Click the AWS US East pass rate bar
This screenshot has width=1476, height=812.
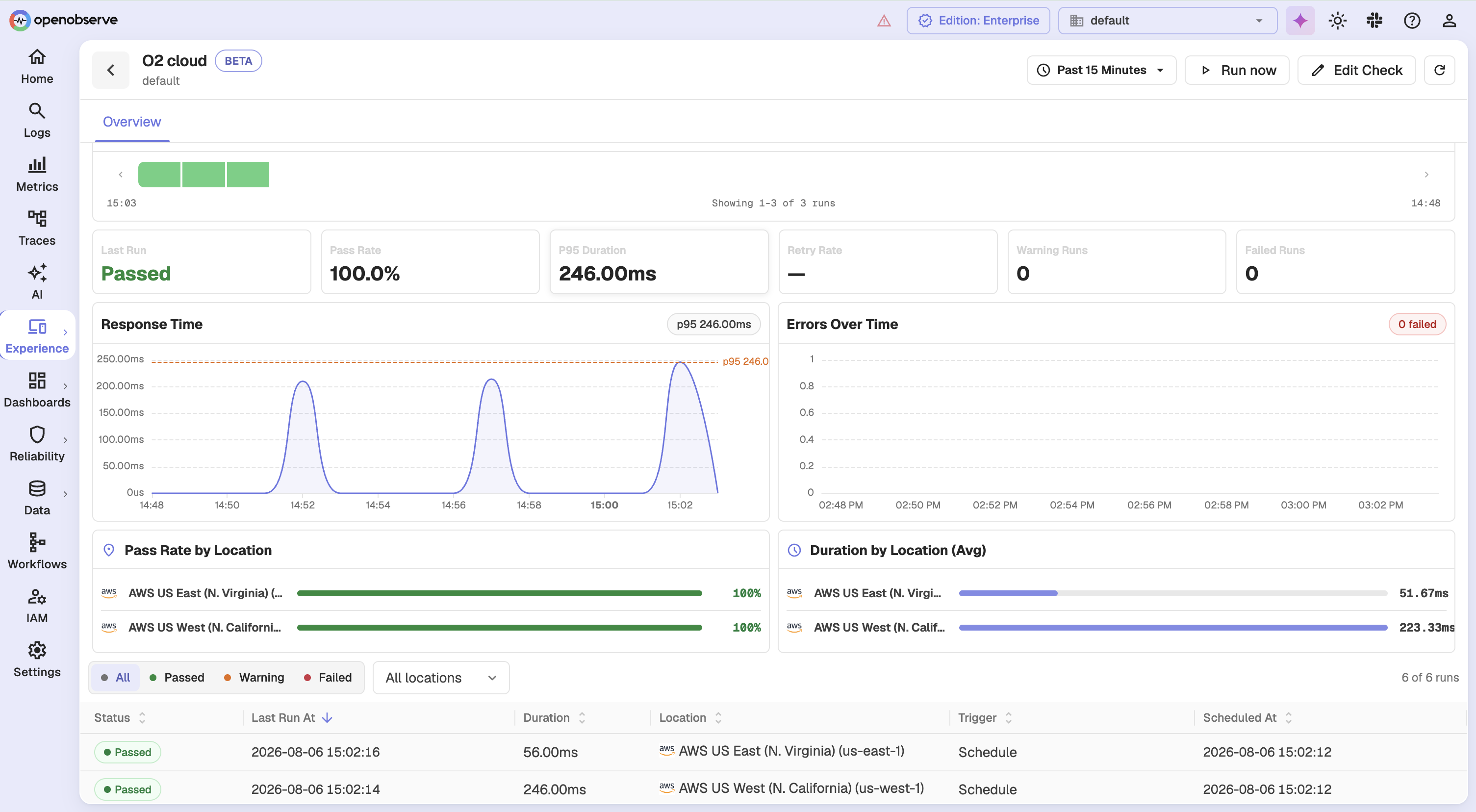pyautogui.click(x=499, y=593)
